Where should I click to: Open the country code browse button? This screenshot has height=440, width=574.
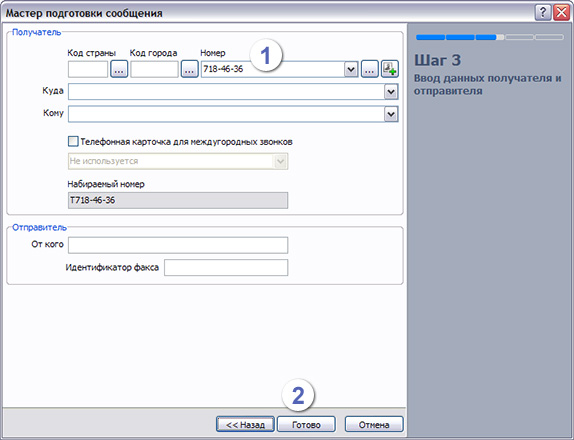pos(119,69)
